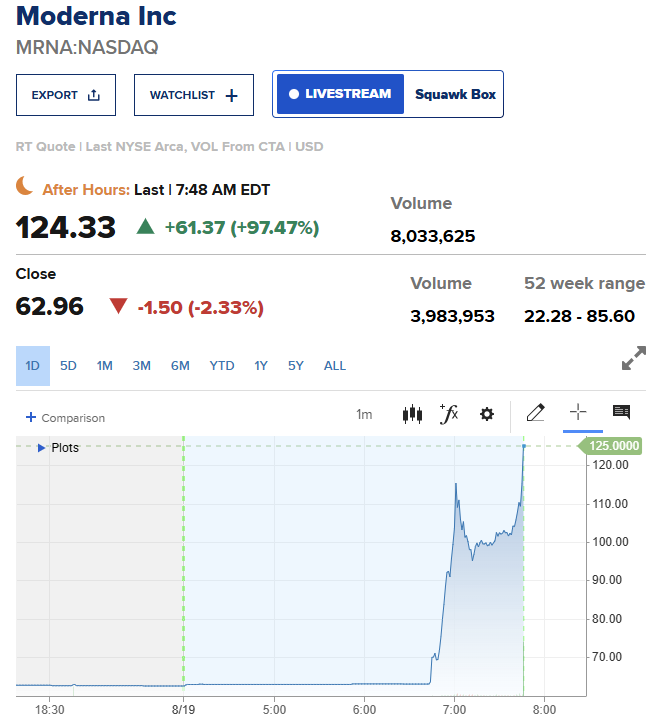Open the Squawk Box link
660x722 pixels.
(455, 94)
